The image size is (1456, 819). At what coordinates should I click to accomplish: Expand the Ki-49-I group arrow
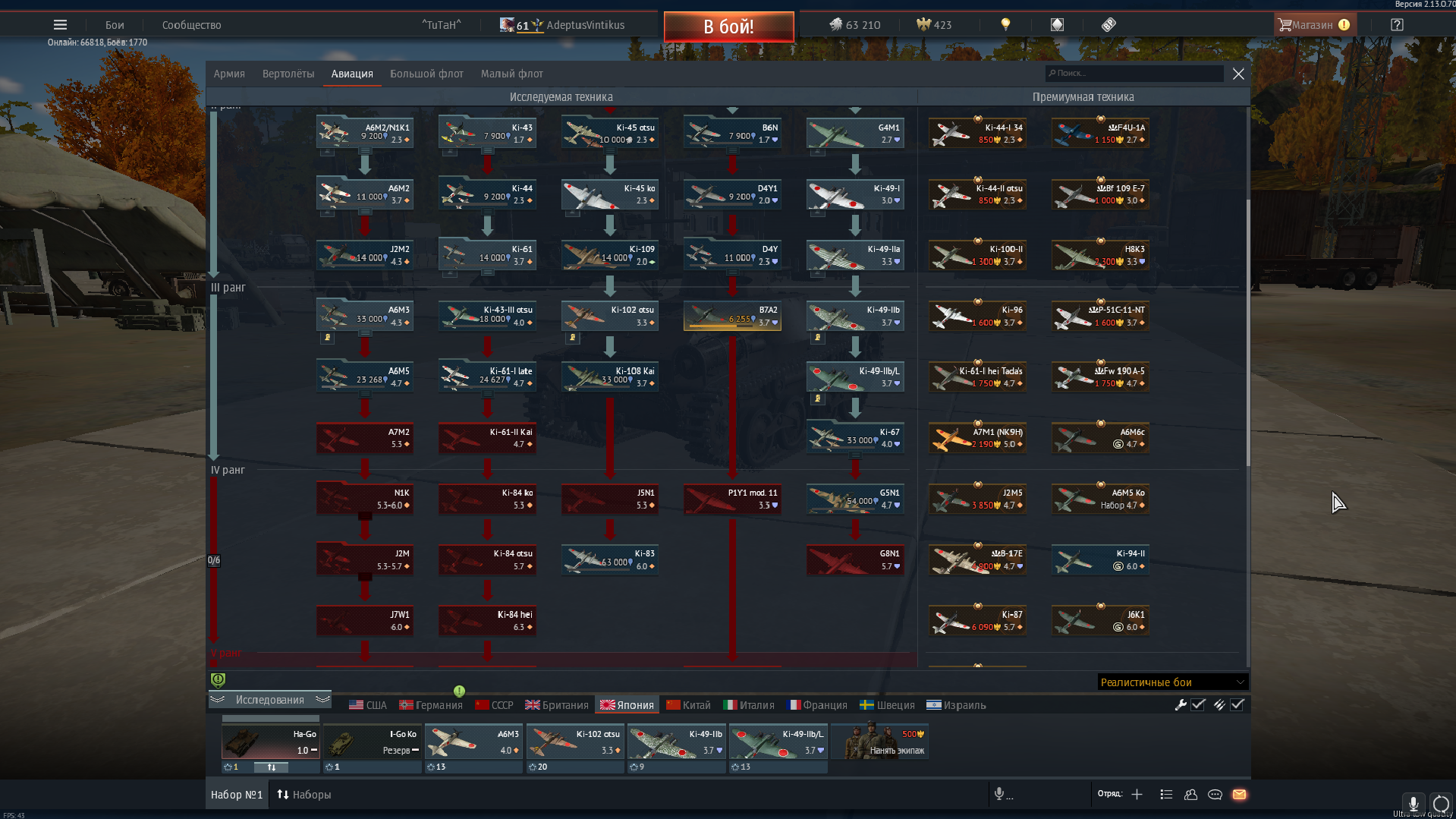817,213
